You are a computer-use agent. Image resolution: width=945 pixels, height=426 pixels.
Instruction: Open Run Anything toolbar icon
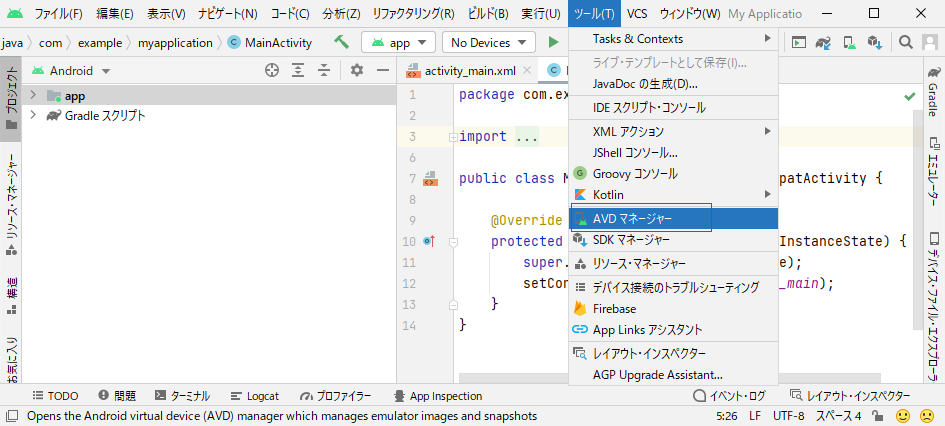(799, 42)
